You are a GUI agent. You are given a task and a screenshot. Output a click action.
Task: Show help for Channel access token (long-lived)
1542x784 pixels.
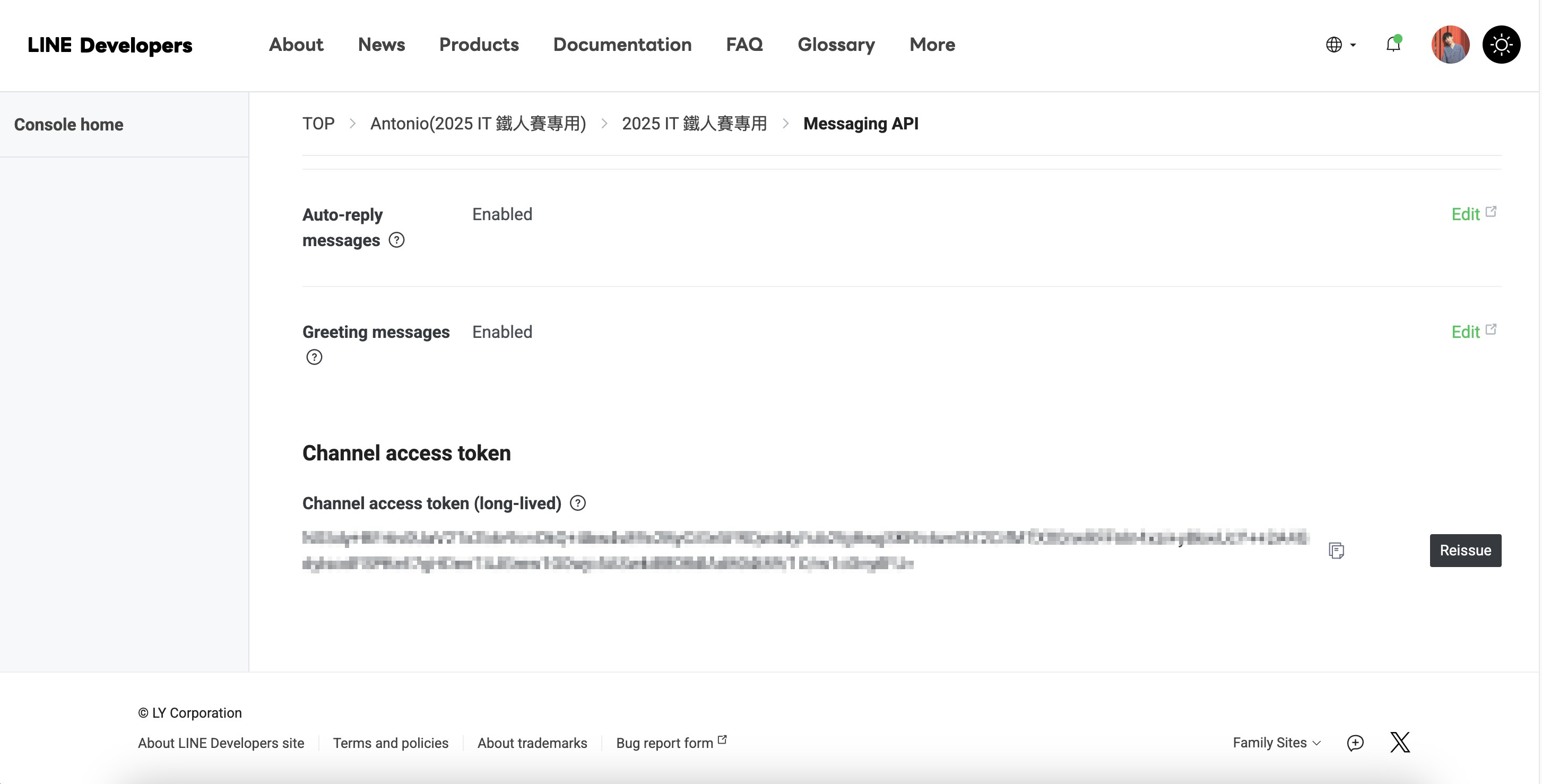coord(578,503)
